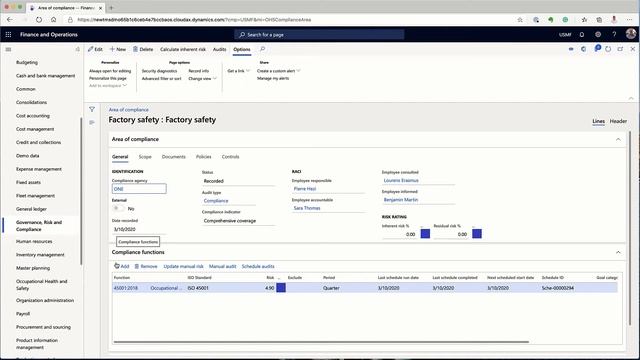
Task: Show related information list icon below filter
Action: tap(92, 122)
